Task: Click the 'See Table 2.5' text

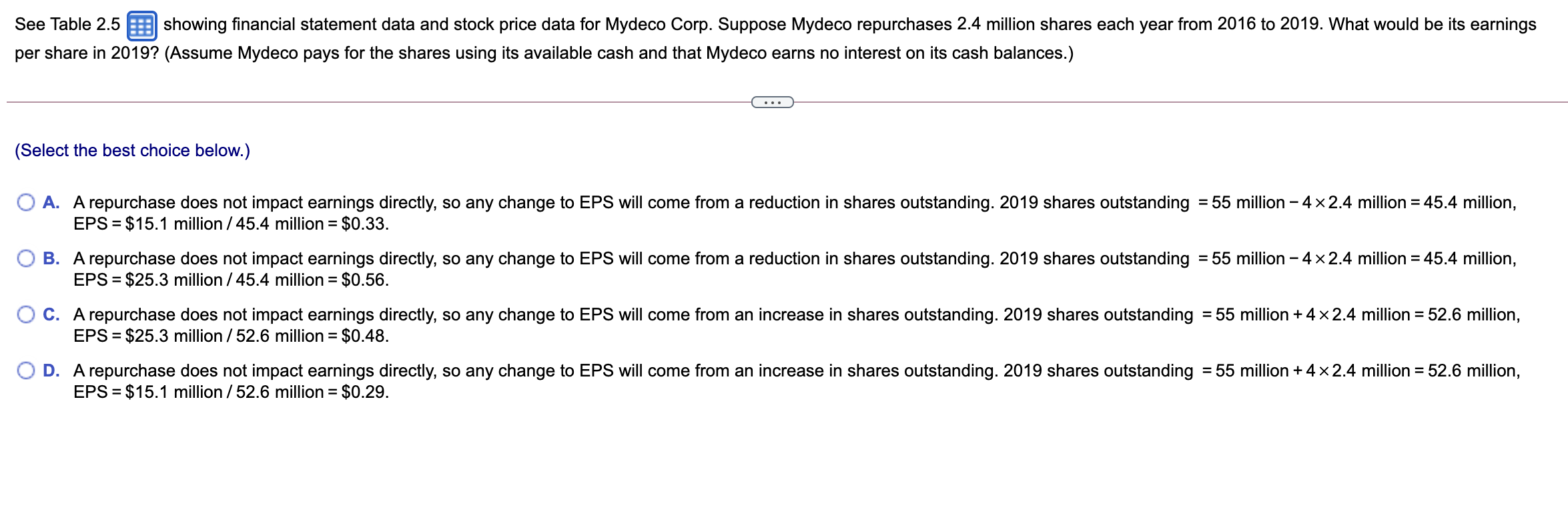Action: [67, 25]
